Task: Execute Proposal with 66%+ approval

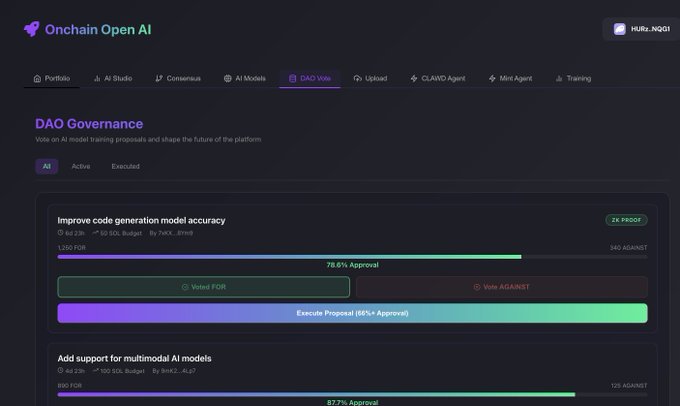Action: click(x=352, y=313)
